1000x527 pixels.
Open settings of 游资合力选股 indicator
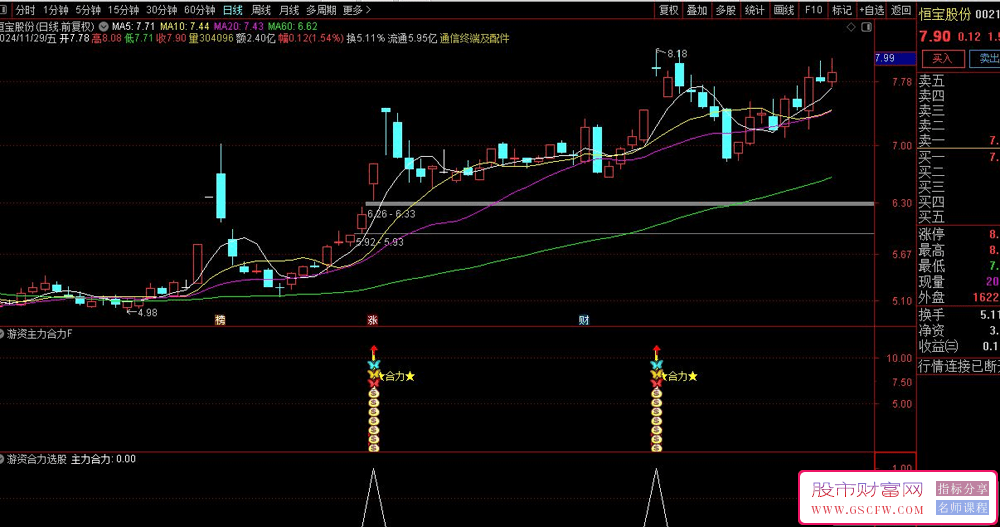2,459
